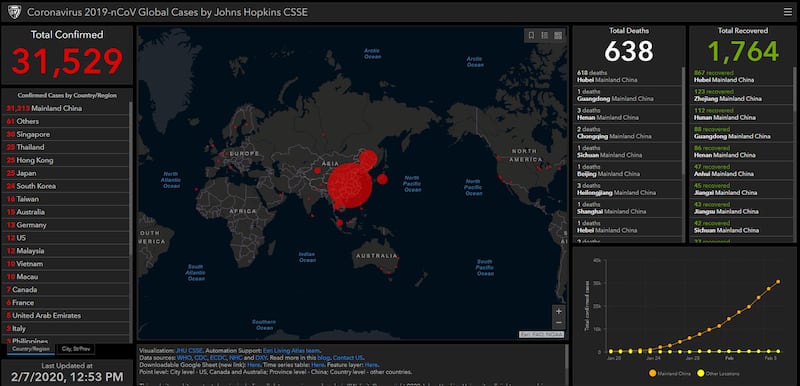Open the map bookmarks icon
This screenshot has height=386, width=800.
pos(531,35)
